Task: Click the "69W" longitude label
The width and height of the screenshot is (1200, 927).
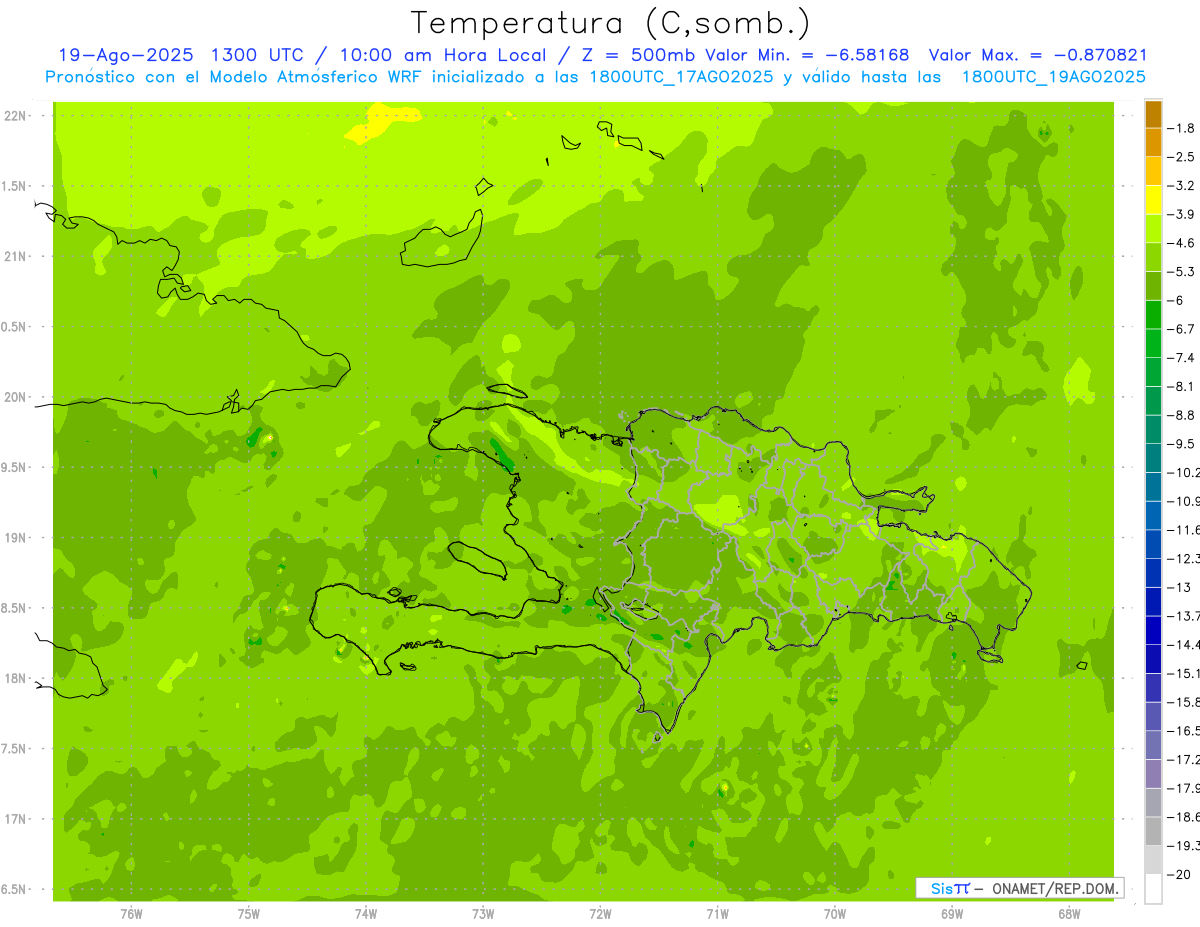Action: (952, 913)
